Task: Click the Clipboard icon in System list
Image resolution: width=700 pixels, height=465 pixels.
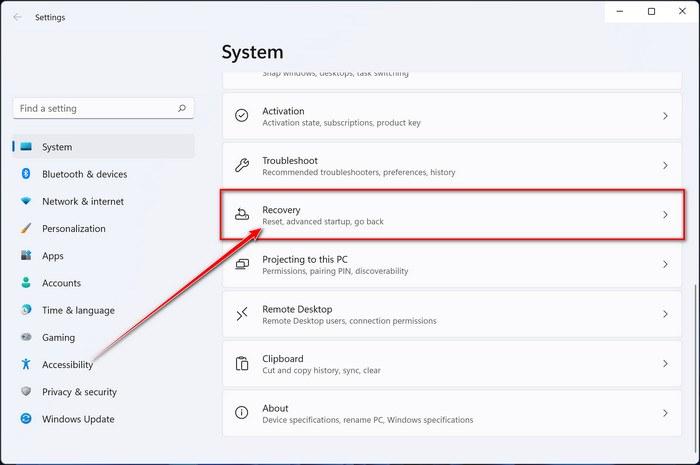Action: (x=242, y=363)
